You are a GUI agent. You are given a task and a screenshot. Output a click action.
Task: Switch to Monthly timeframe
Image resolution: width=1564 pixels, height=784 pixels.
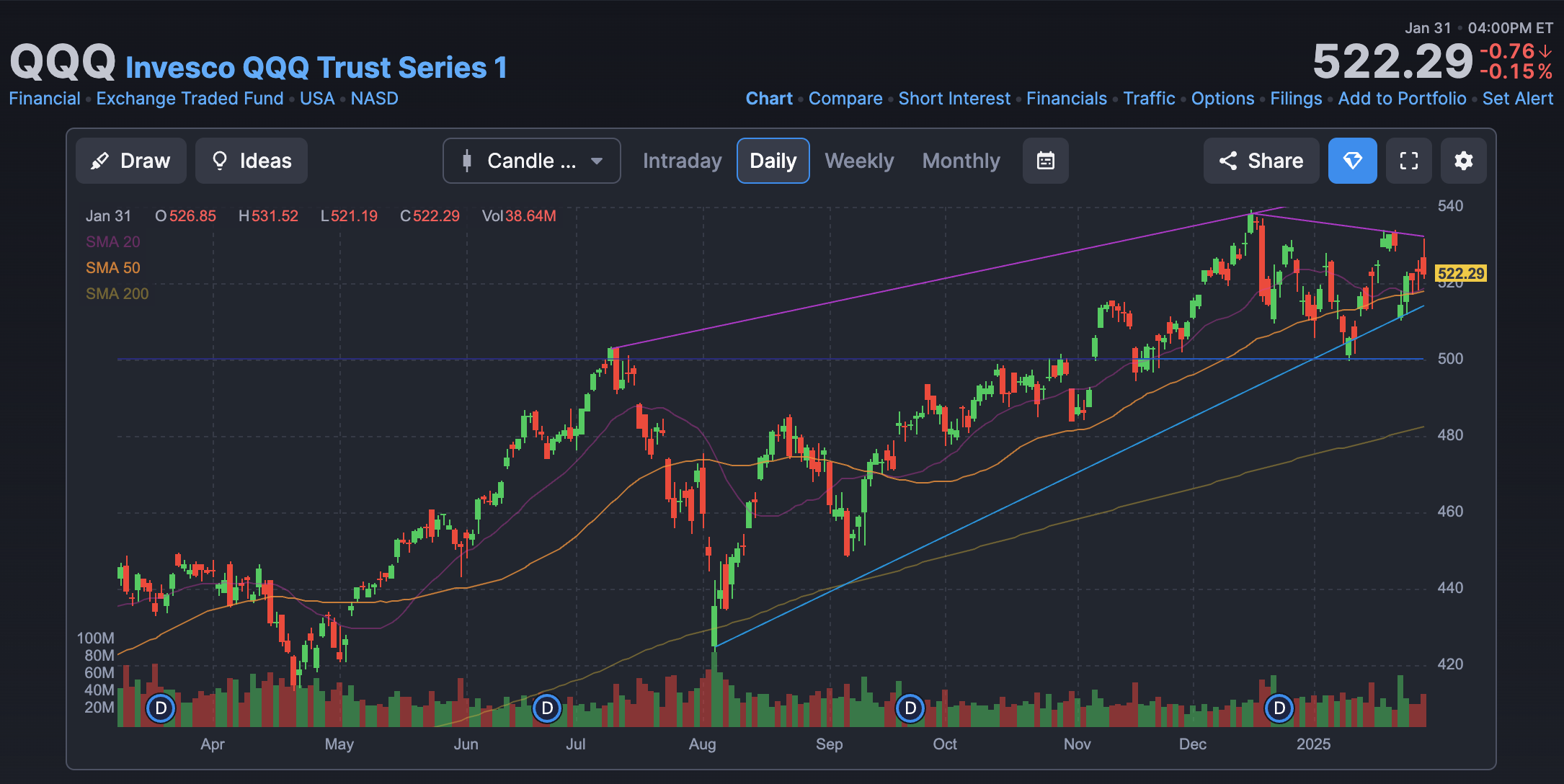click(x=961, y=161)
